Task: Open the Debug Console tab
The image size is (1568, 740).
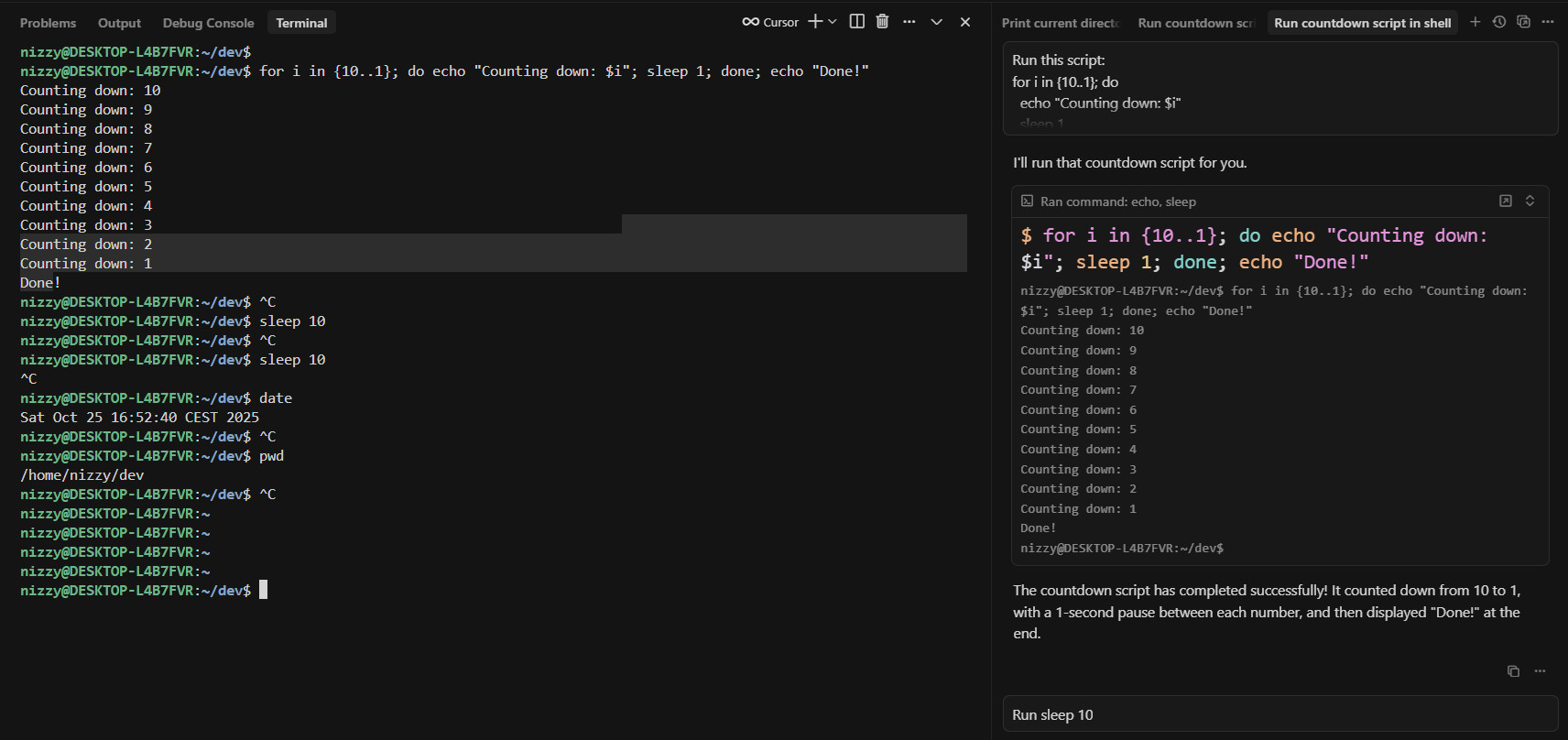Action: [208, 23]
